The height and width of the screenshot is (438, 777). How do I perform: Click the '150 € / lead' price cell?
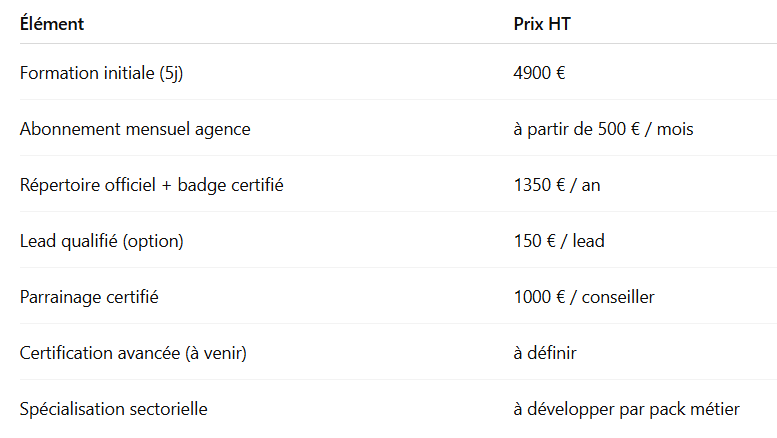point(559,241)
